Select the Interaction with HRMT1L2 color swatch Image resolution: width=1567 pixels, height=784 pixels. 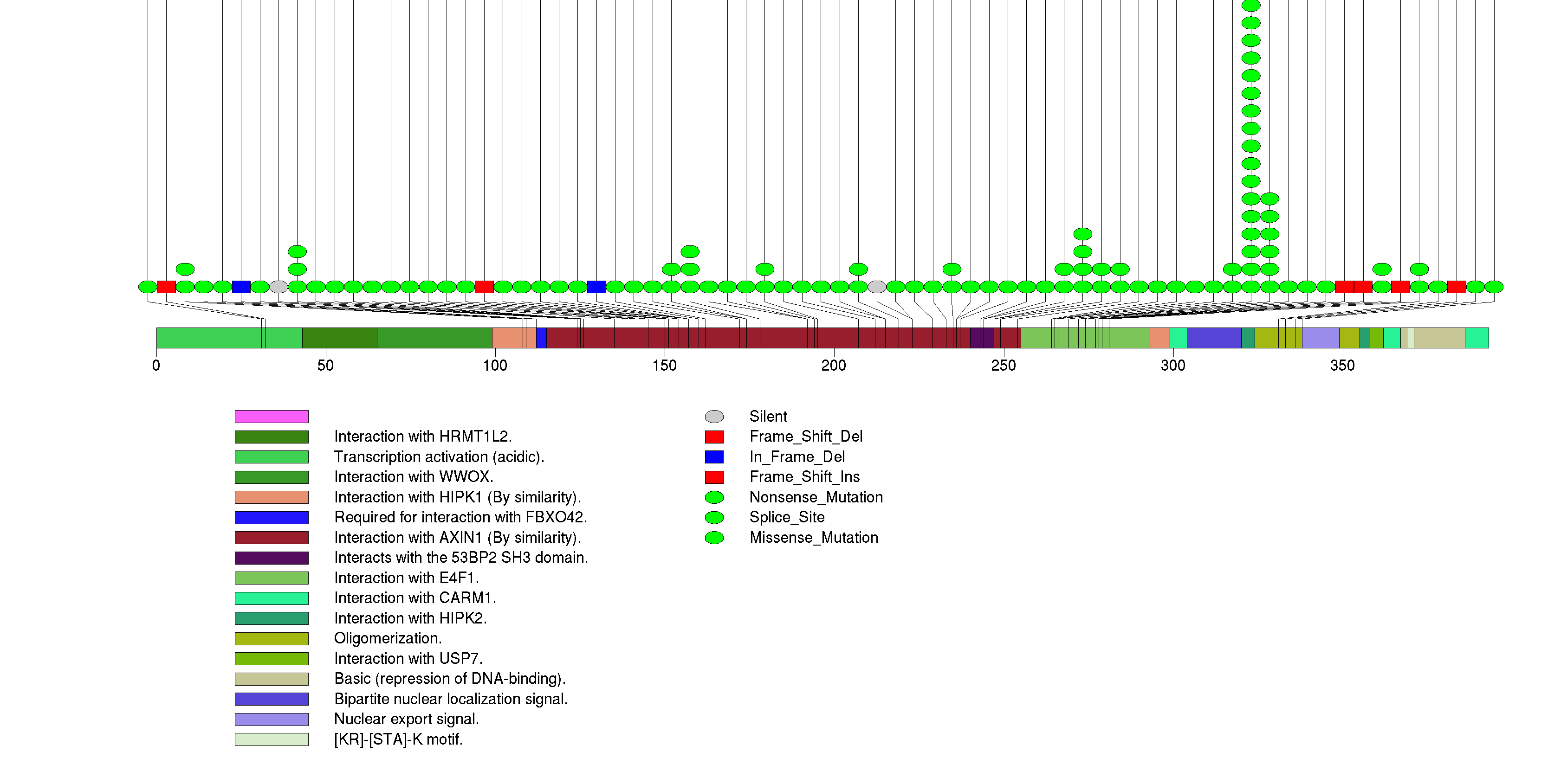pyautogui.click(x=272, y=437)
